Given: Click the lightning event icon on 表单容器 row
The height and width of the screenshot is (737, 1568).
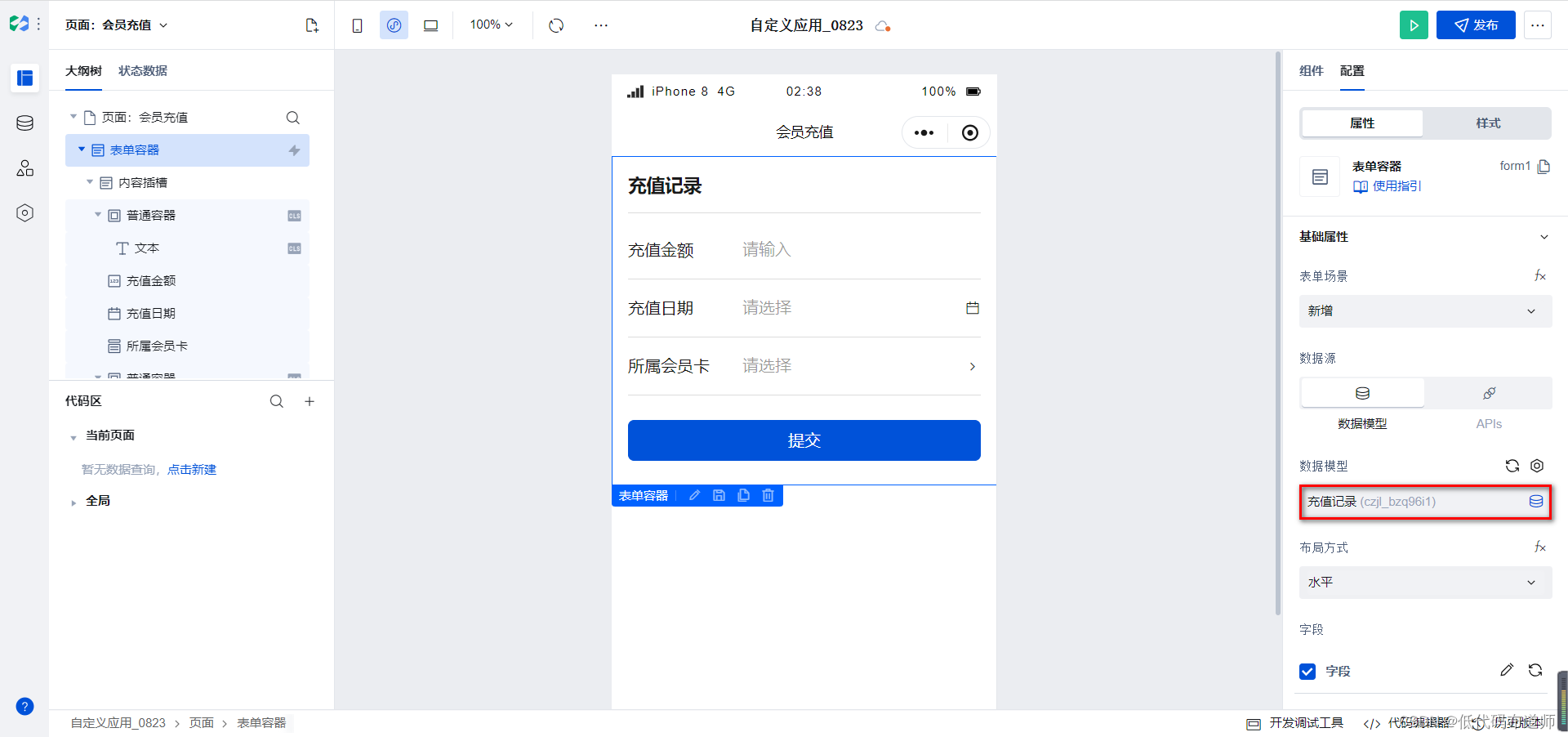Looking at the screenshot, I should pyautogui.click(x=294, y=150).
